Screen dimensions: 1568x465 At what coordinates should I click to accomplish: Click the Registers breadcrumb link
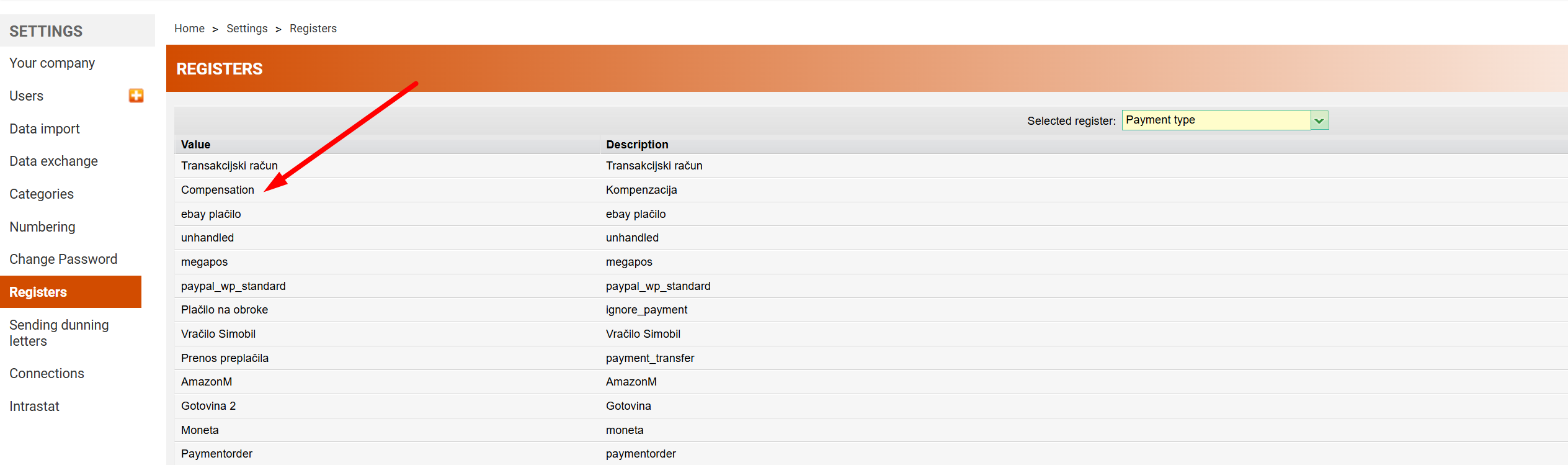pyautogui.click(x=313, y=29)
